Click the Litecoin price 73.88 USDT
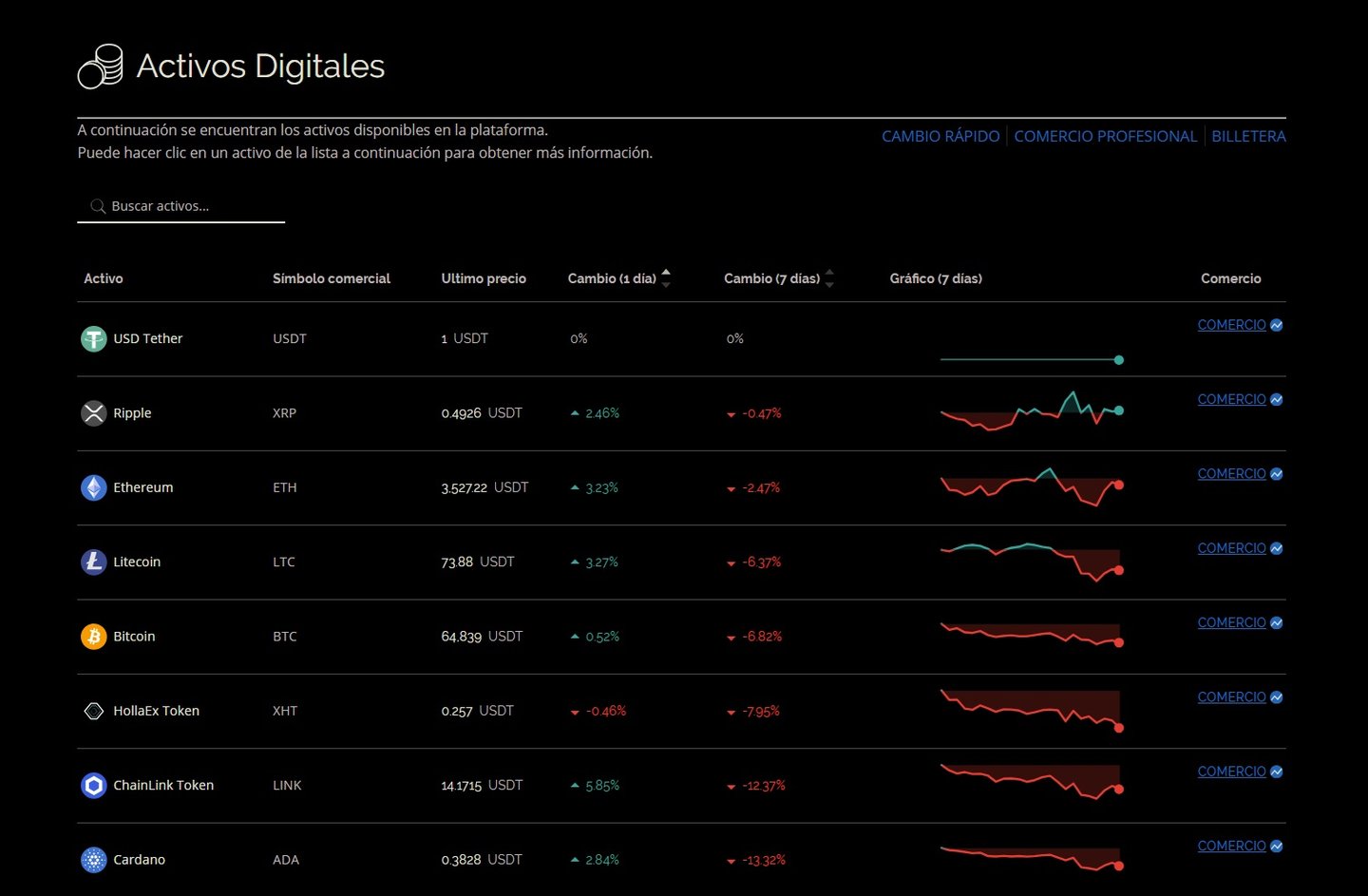This screenshot has height=896, width=1368. click(x=478, y=562)
